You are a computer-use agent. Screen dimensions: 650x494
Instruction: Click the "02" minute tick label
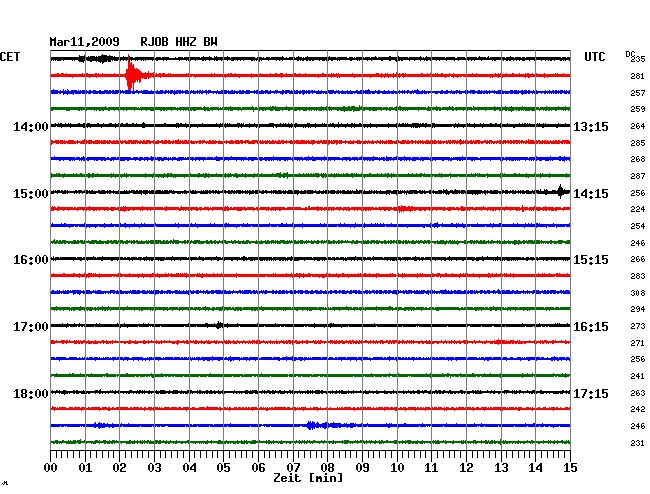coord(119,468)
